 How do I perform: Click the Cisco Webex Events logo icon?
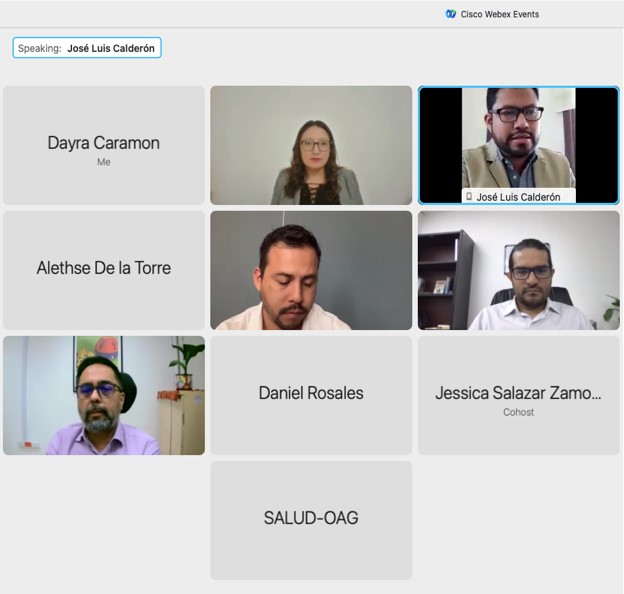coord(450,14)
